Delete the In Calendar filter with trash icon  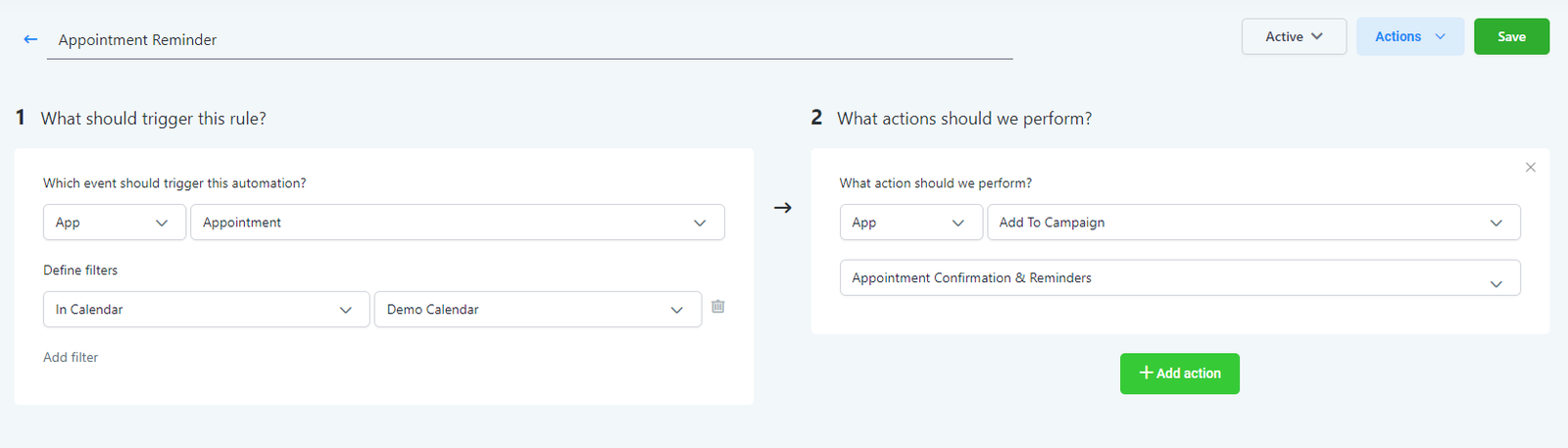[x=717, y=307]
